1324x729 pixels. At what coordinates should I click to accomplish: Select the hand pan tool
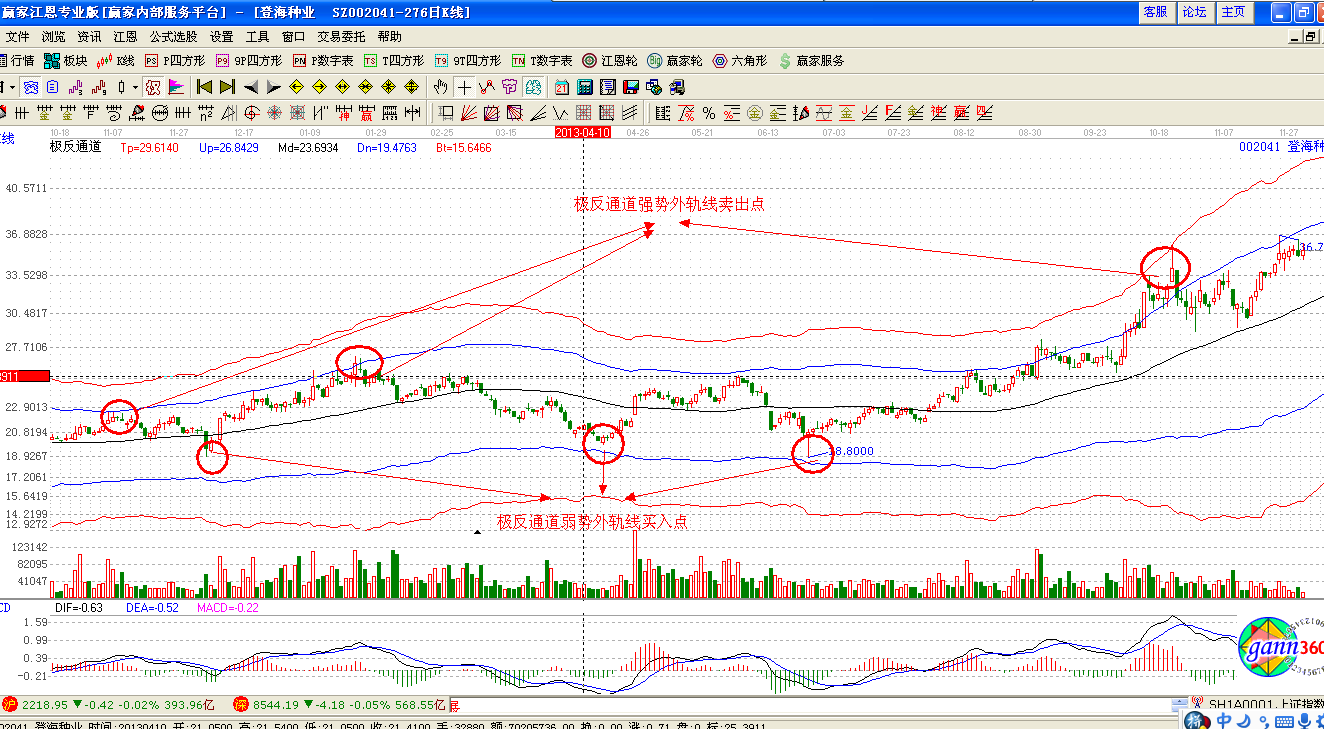click(x=440, y=87)
